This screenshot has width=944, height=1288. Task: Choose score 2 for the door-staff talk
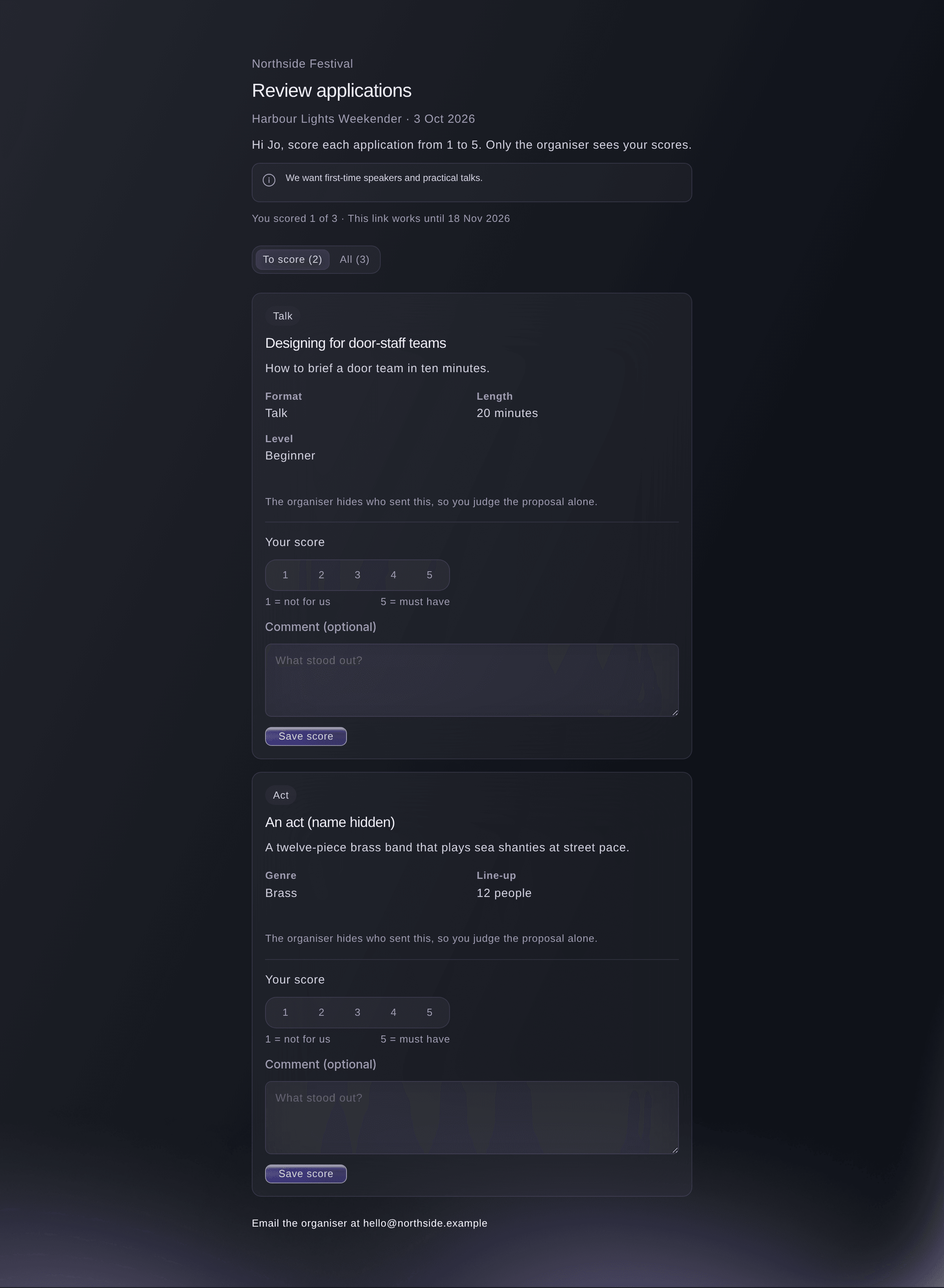(x=321, y=575)
